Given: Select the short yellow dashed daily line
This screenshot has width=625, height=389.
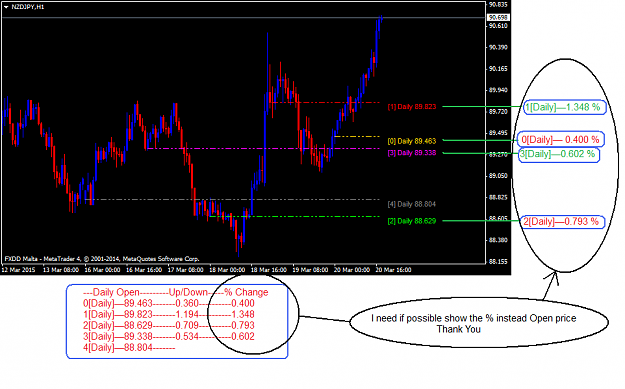Looking at the screenshot, I should pos(357,136).
